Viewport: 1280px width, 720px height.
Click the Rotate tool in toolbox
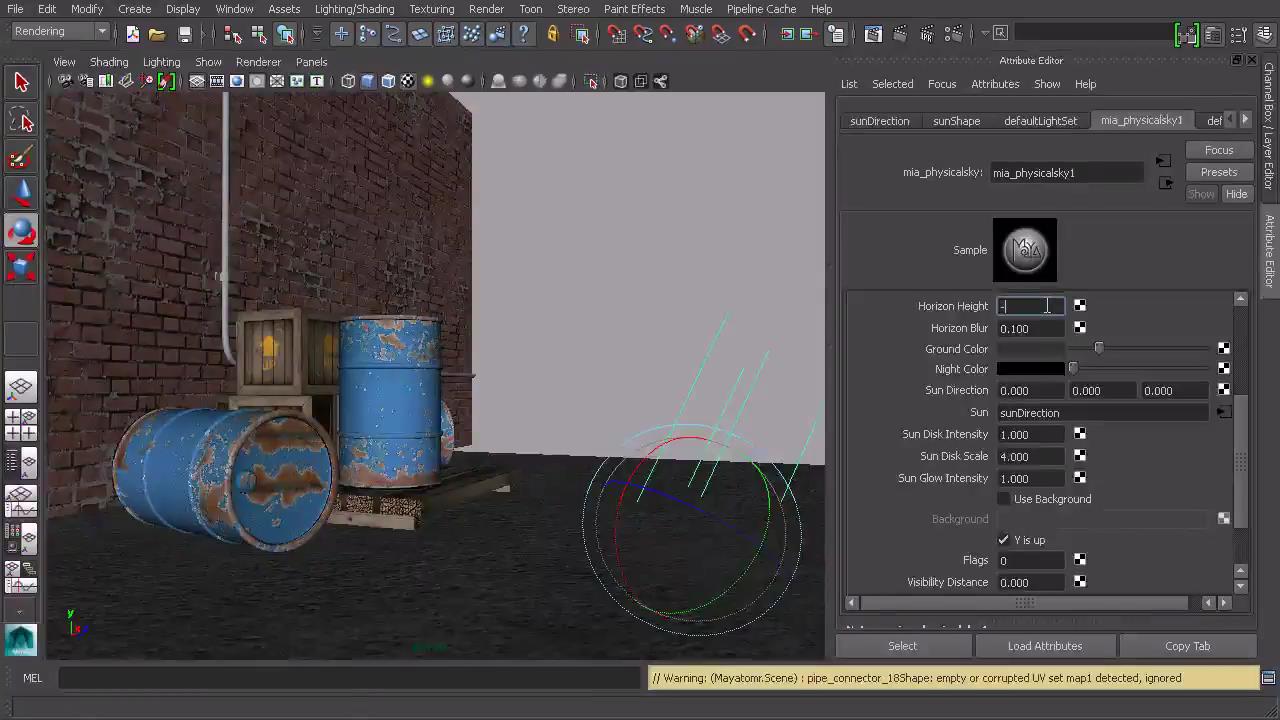tap(21, 231)
